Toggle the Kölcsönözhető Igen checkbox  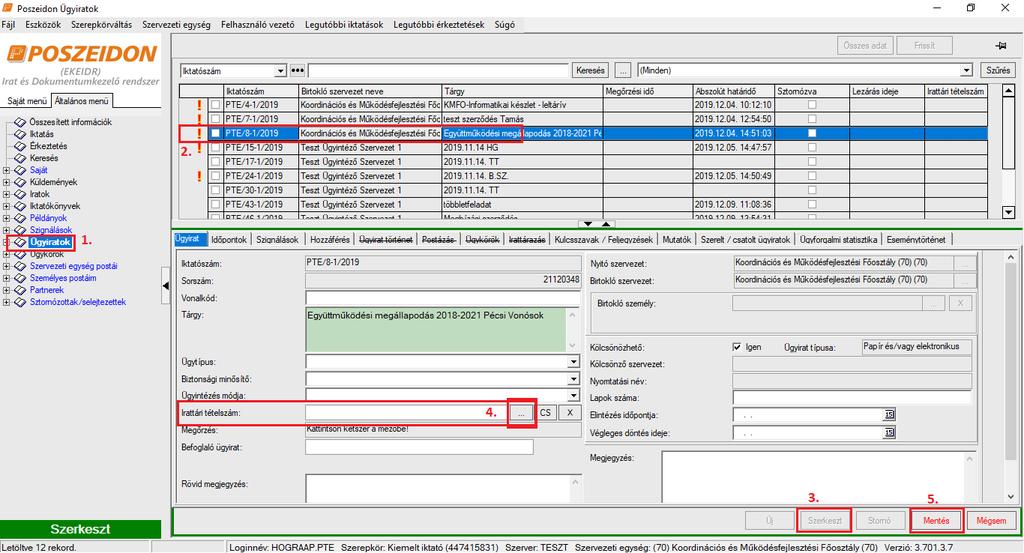click(737, 347)
